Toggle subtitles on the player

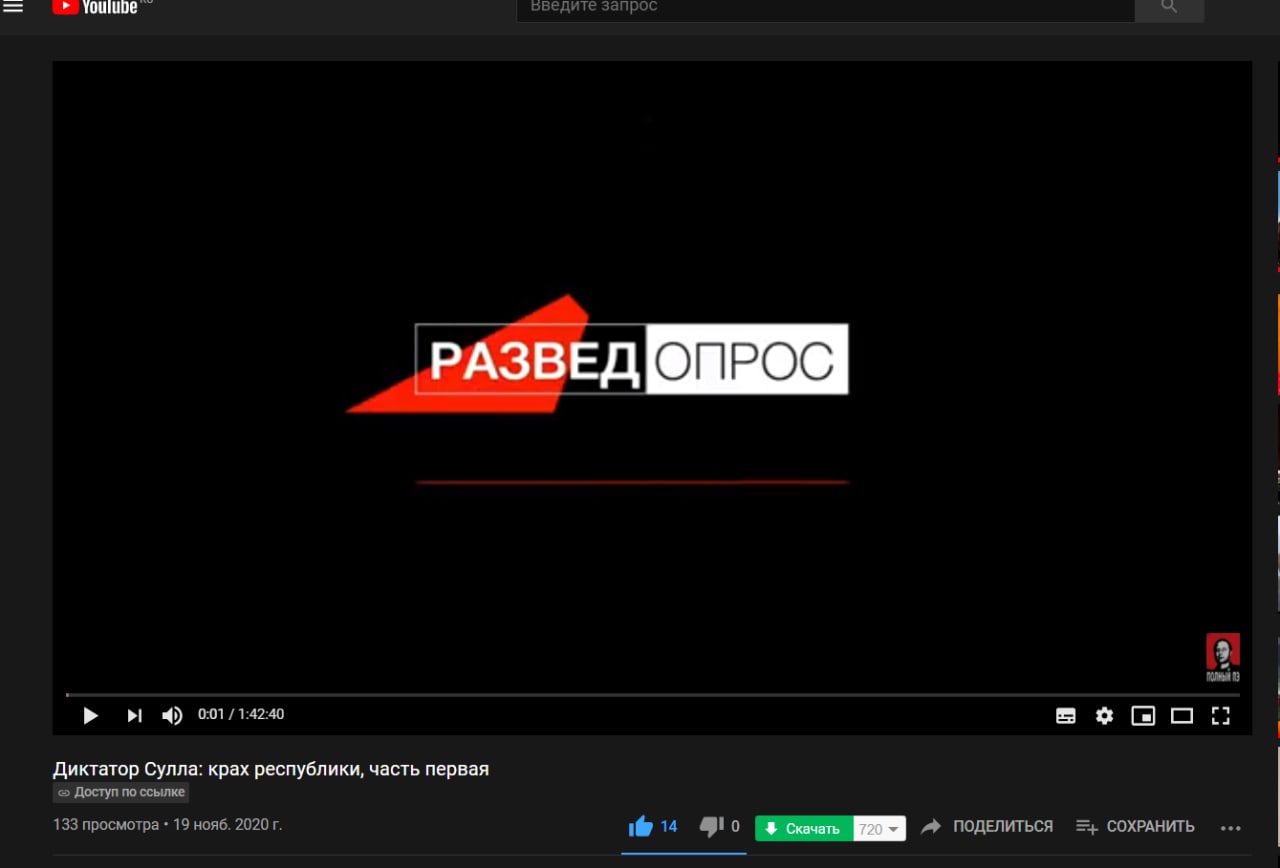pyautogui.click(x=1066, y=715)
